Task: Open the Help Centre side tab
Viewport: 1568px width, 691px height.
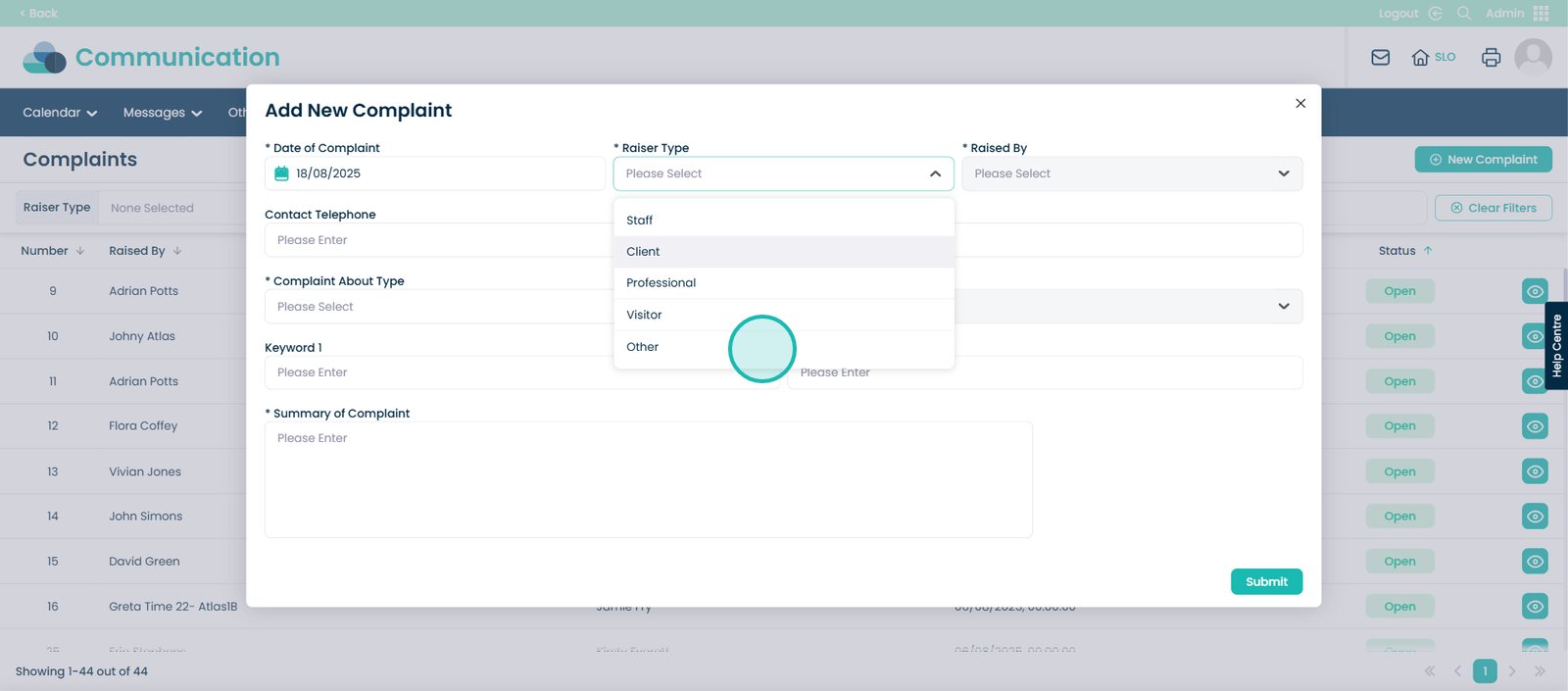Action: 1556,346
